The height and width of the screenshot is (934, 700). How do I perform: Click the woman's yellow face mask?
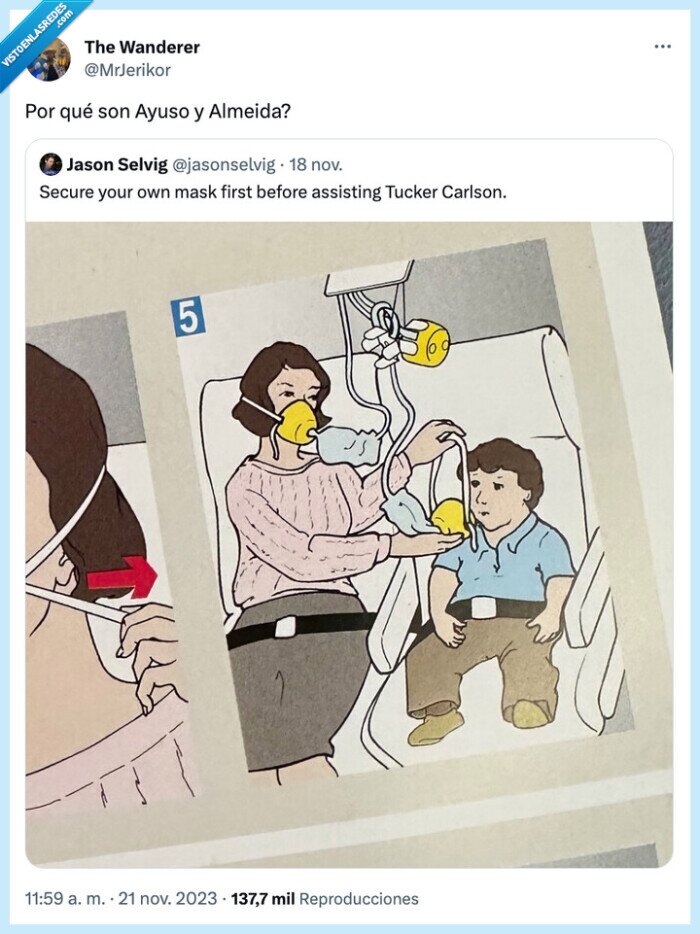(x=298, y=420)
